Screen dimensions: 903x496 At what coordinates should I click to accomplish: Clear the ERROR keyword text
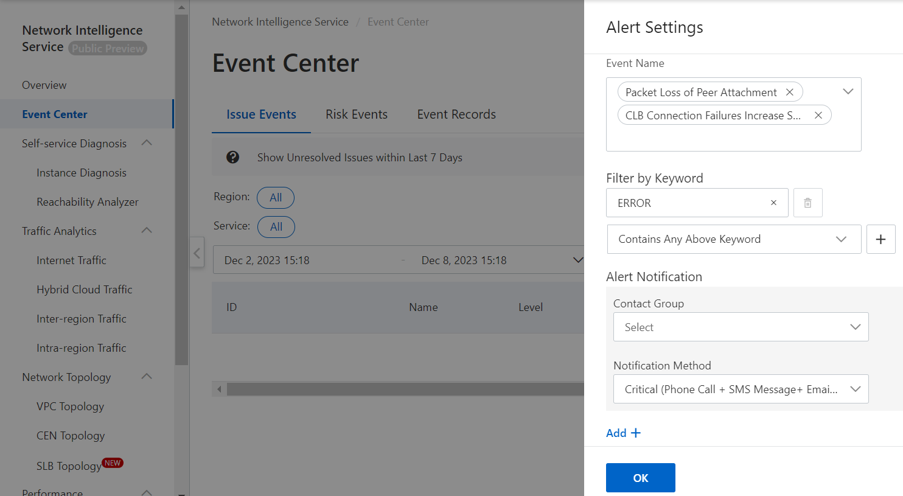pyautogui.click(x=773, y=203)
